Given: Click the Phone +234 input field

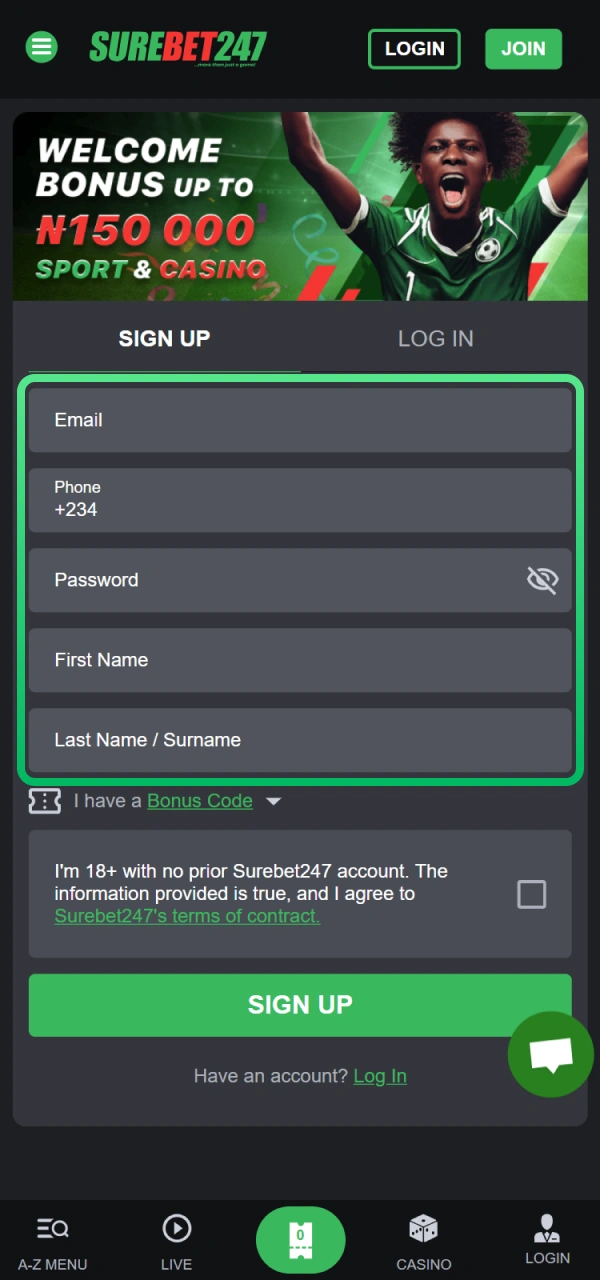Looking at the screenshot, I should [300, 500].
